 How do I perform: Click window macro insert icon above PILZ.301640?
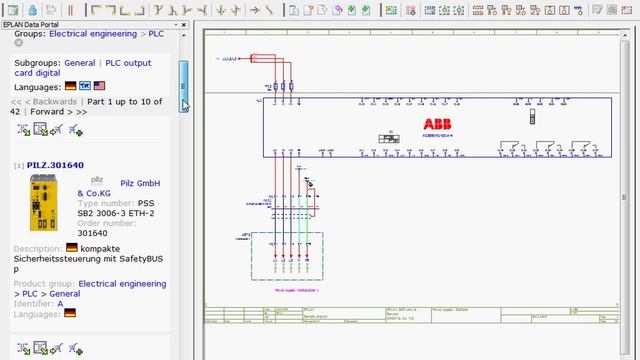pyautogui.click(x=40, y=130)
